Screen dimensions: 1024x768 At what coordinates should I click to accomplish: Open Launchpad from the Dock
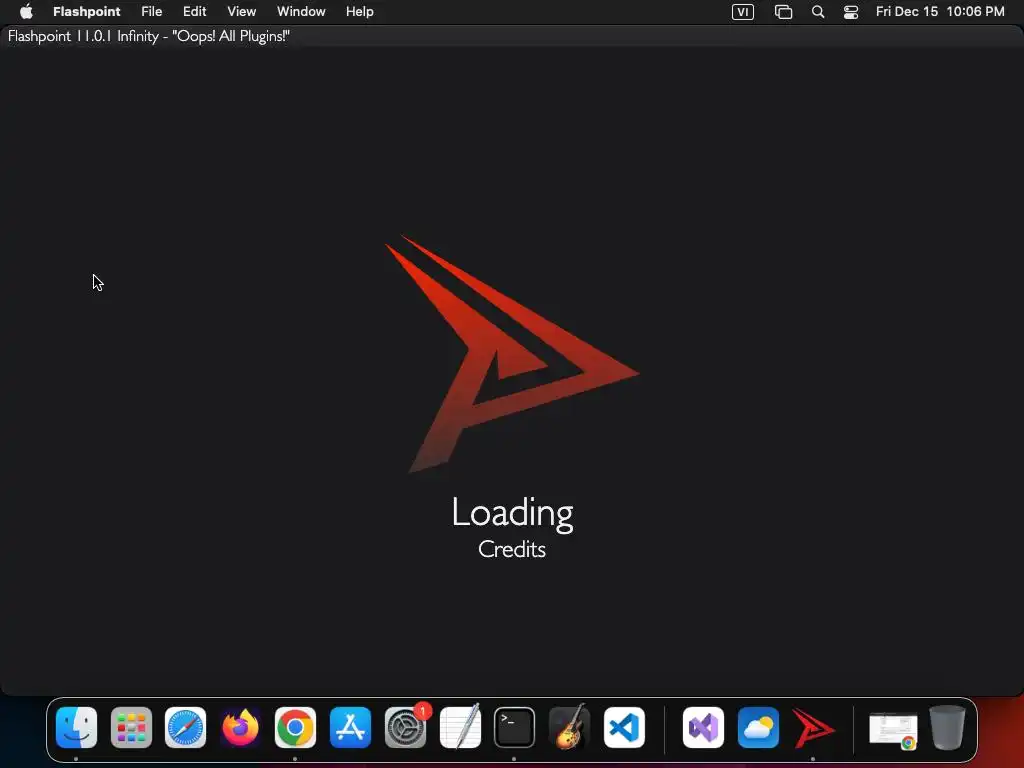tap(131, 728)
